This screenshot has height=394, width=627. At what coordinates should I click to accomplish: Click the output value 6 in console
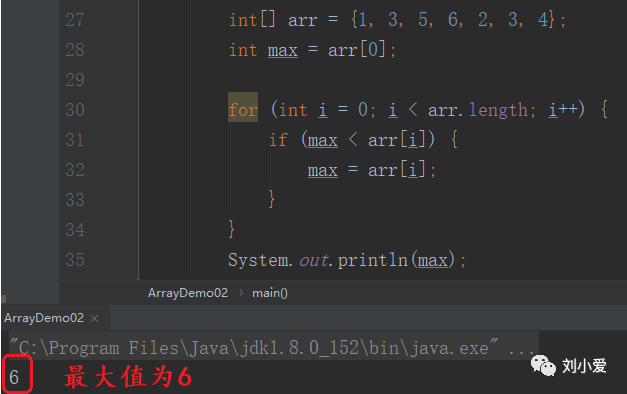pos(14,377)
